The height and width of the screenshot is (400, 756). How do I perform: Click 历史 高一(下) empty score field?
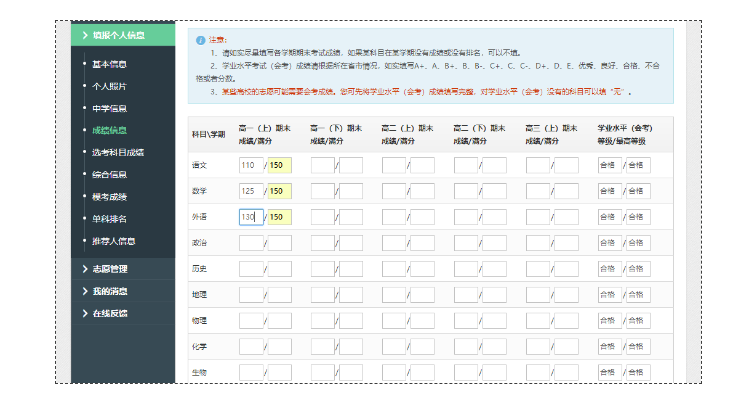(x=321, y=269)
